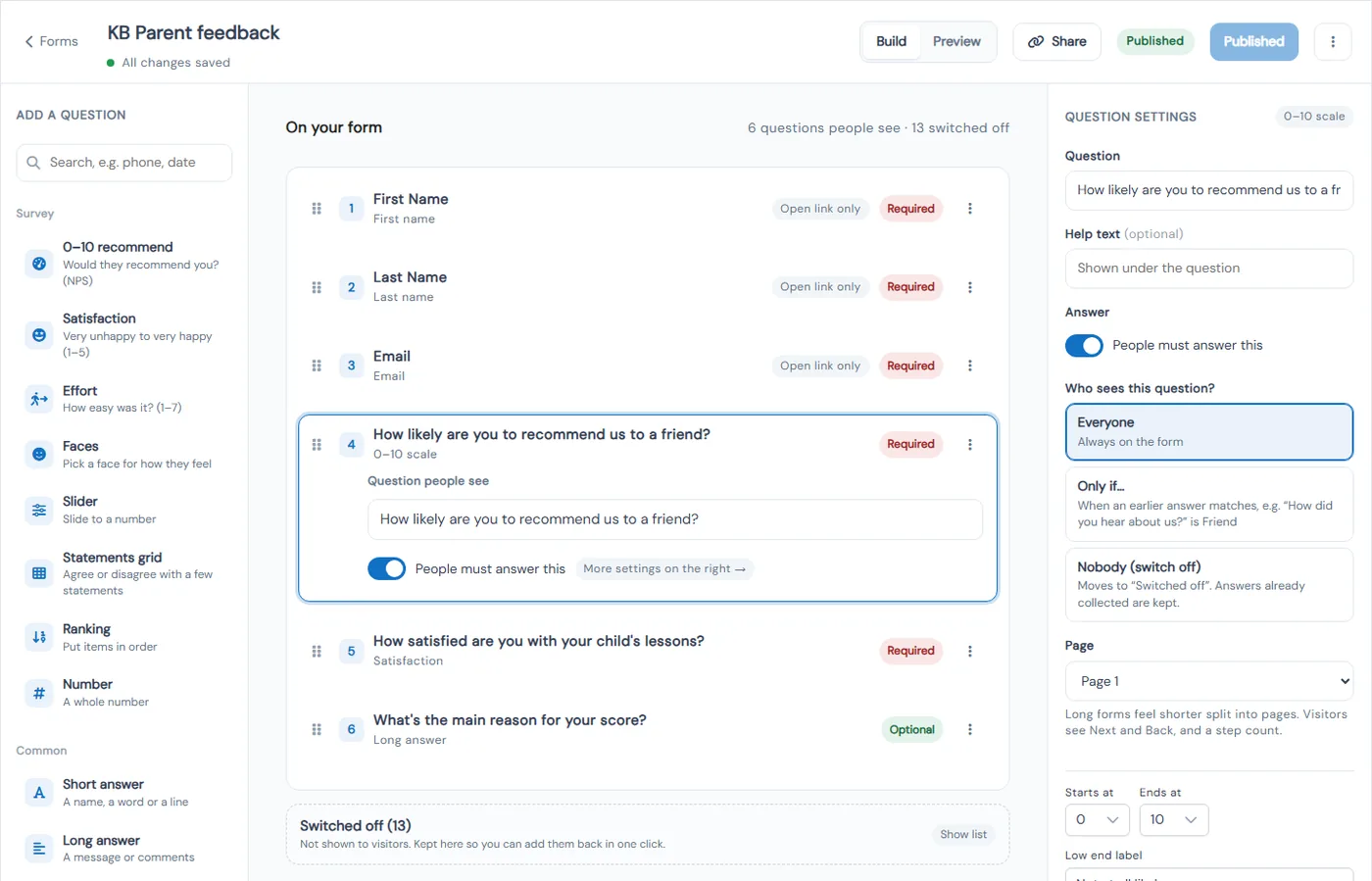Viewport: 1372px width, 881px height.
Task: Click the Ranking sort icon
Action: click(x=39, y=637)
